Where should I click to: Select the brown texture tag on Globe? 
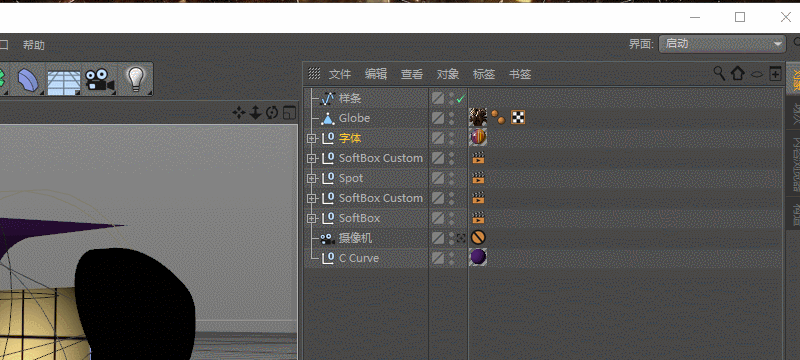click(478, 118)
